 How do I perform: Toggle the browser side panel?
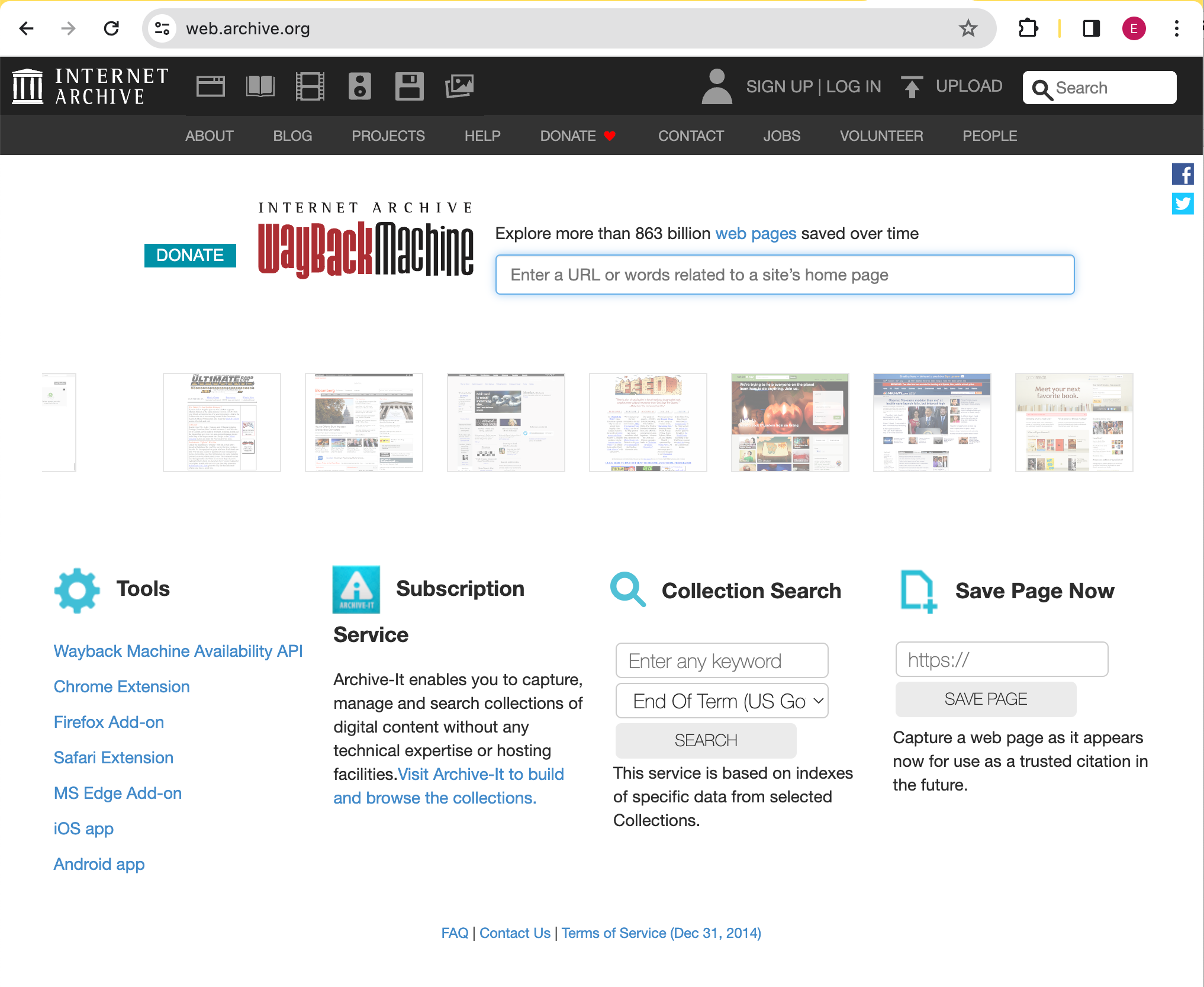1091,28
